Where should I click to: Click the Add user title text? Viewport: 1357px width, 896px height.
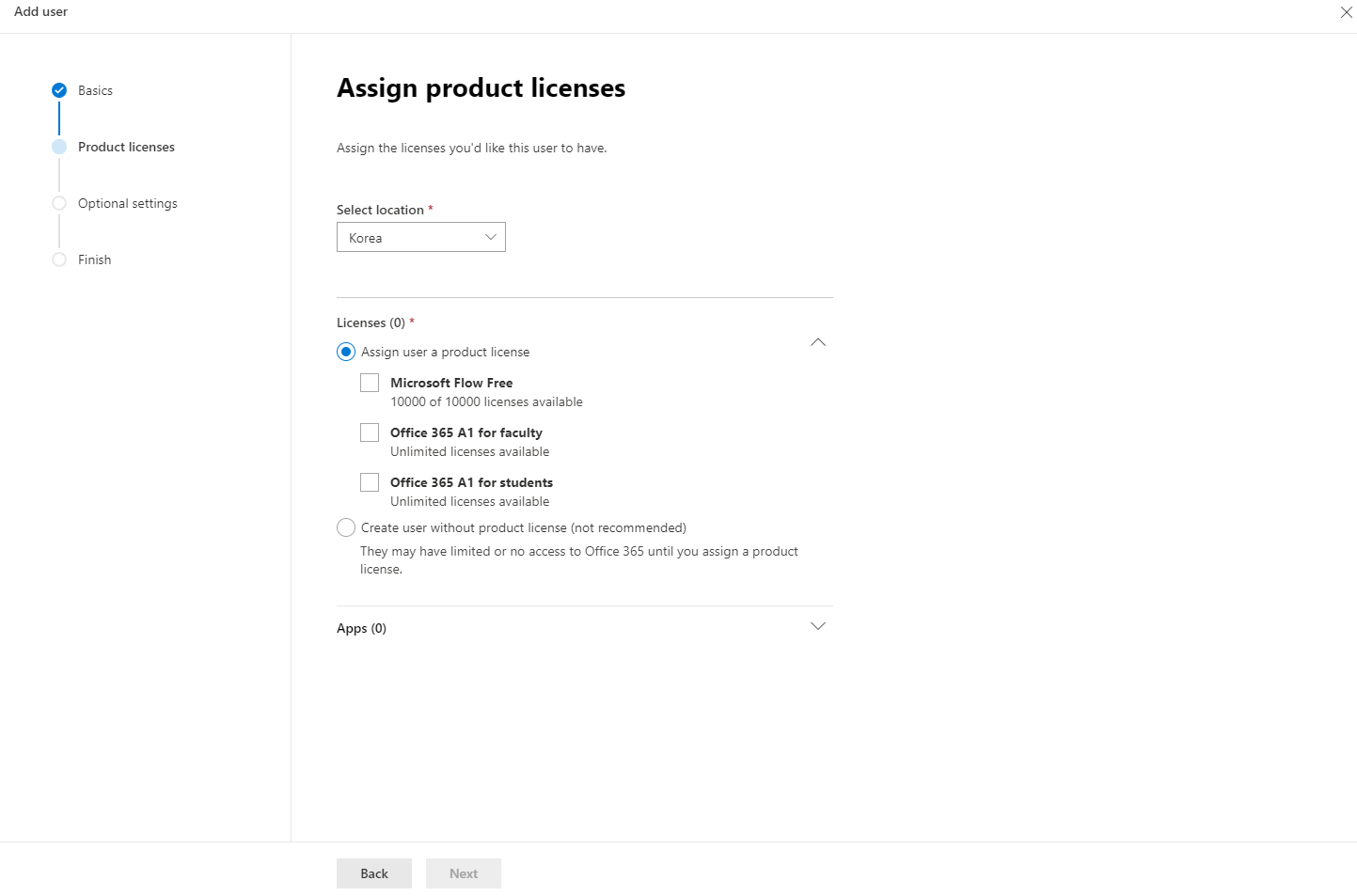[40, 11]
